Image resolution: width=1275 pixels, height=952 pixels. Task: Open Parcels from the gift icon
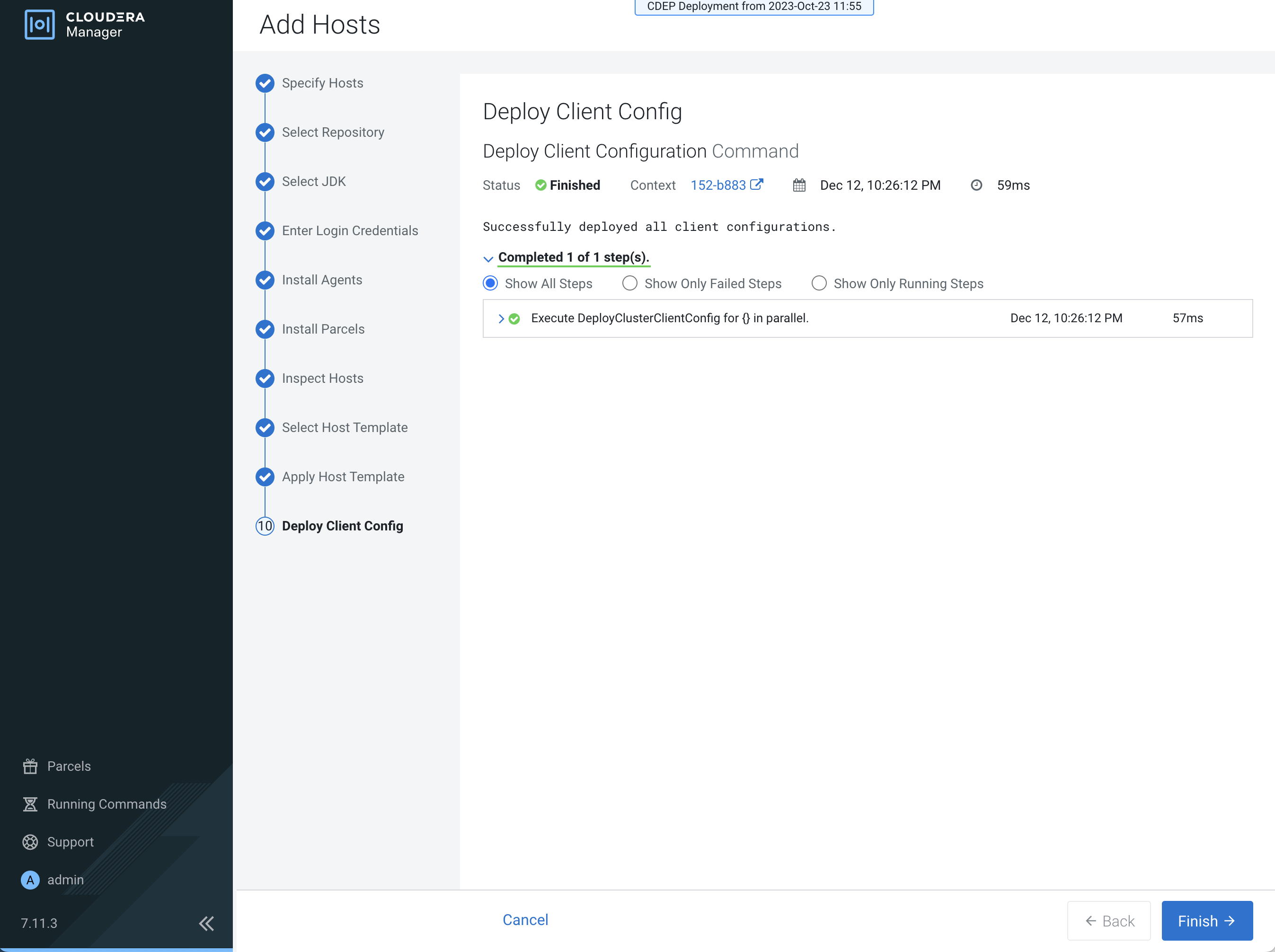[30, 766]
